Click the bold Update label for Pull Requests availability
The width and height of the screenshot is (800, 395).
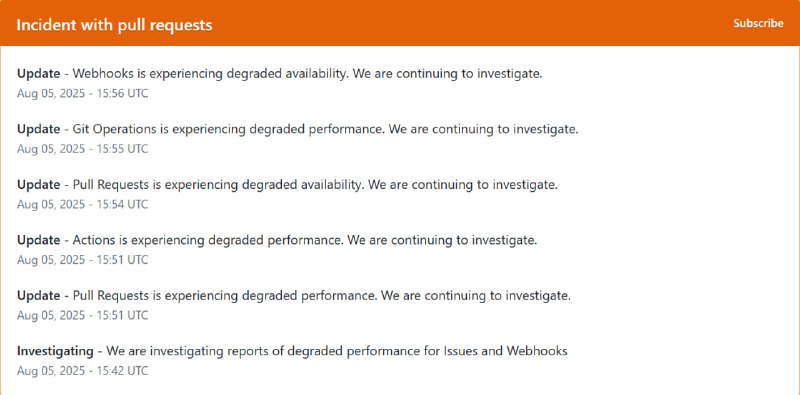[x=38, y=185]
